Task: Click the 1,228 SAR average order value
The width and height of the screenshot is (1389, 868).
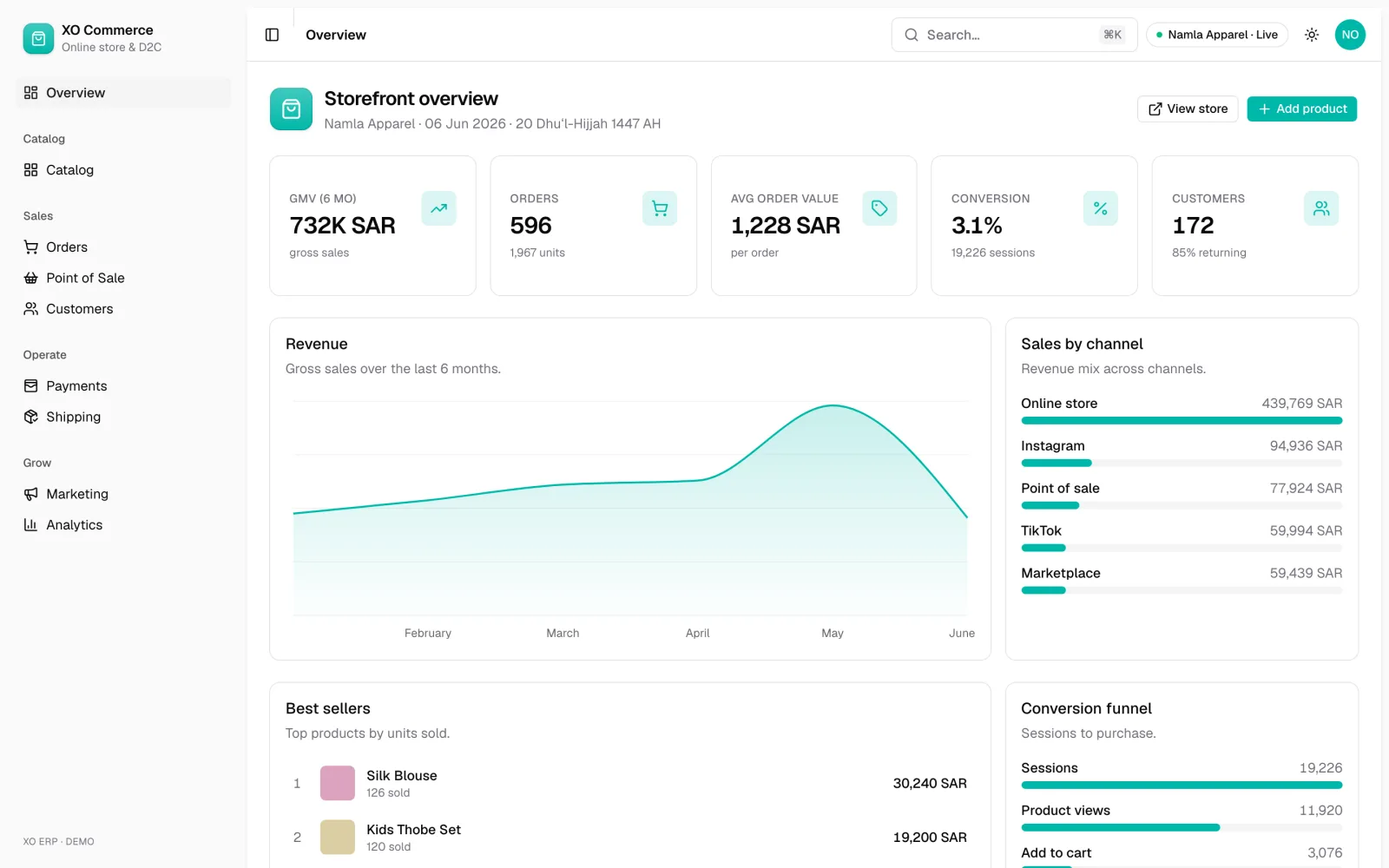Action: tap(786, 226)
